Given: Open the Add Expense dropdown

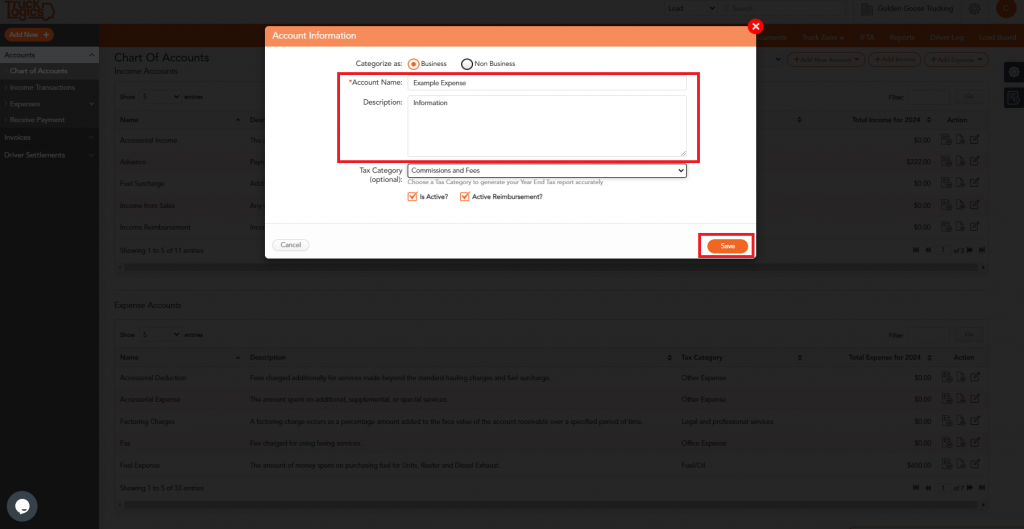Looking at the screenshot, I should (x=956, y=59).
